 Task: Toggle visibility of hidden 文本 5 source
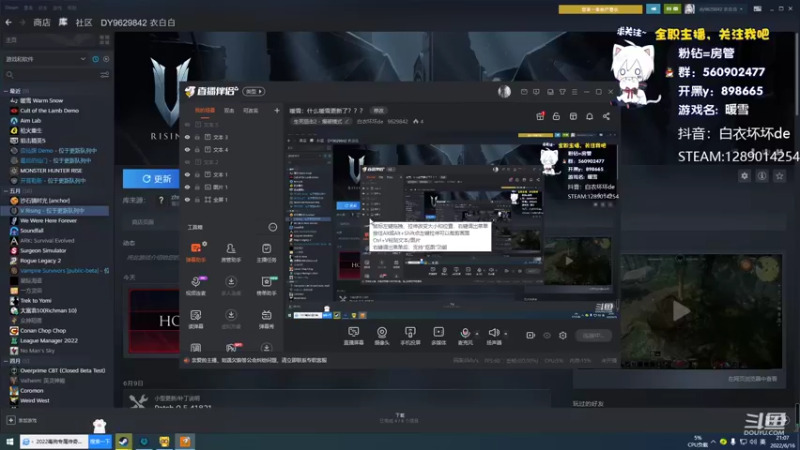point(187,124)
